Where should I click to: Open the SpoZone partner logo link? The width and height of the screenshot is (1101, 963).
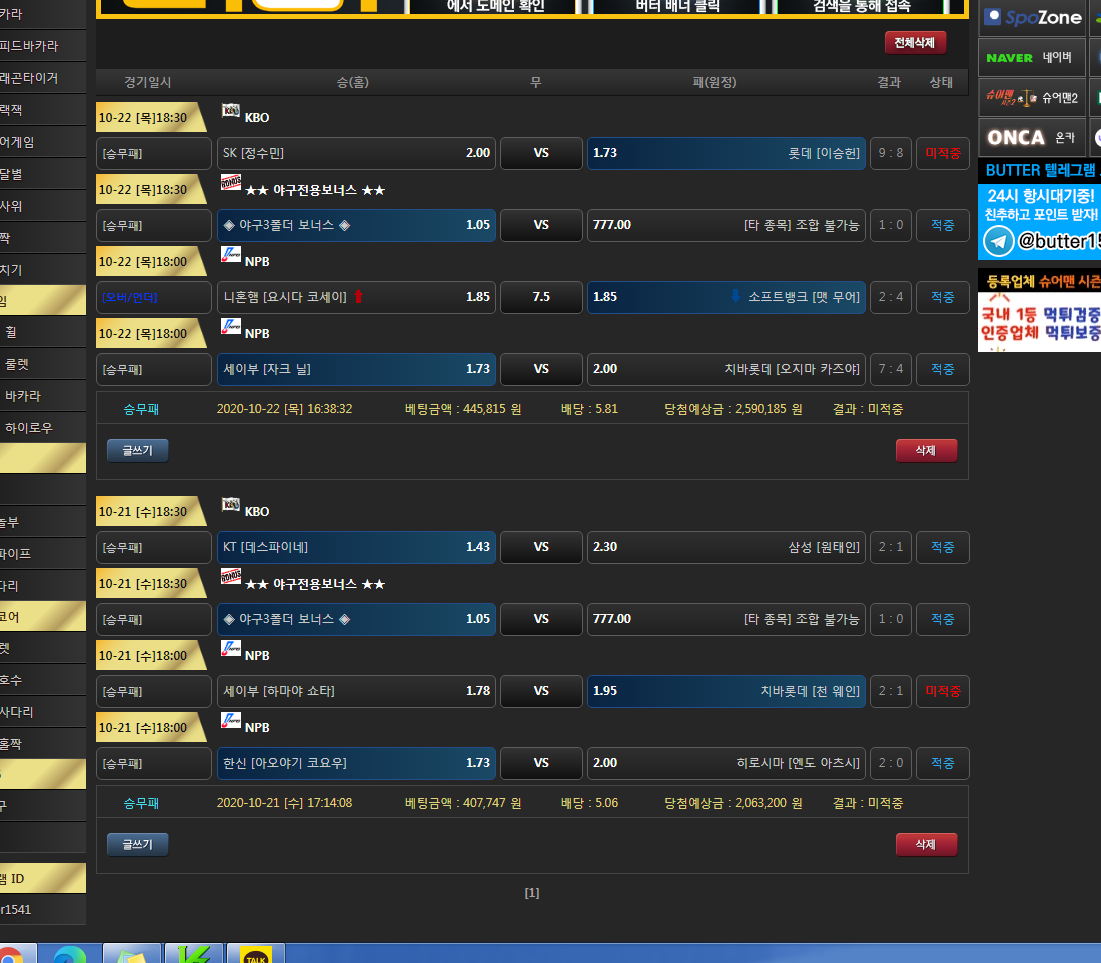1032,17
